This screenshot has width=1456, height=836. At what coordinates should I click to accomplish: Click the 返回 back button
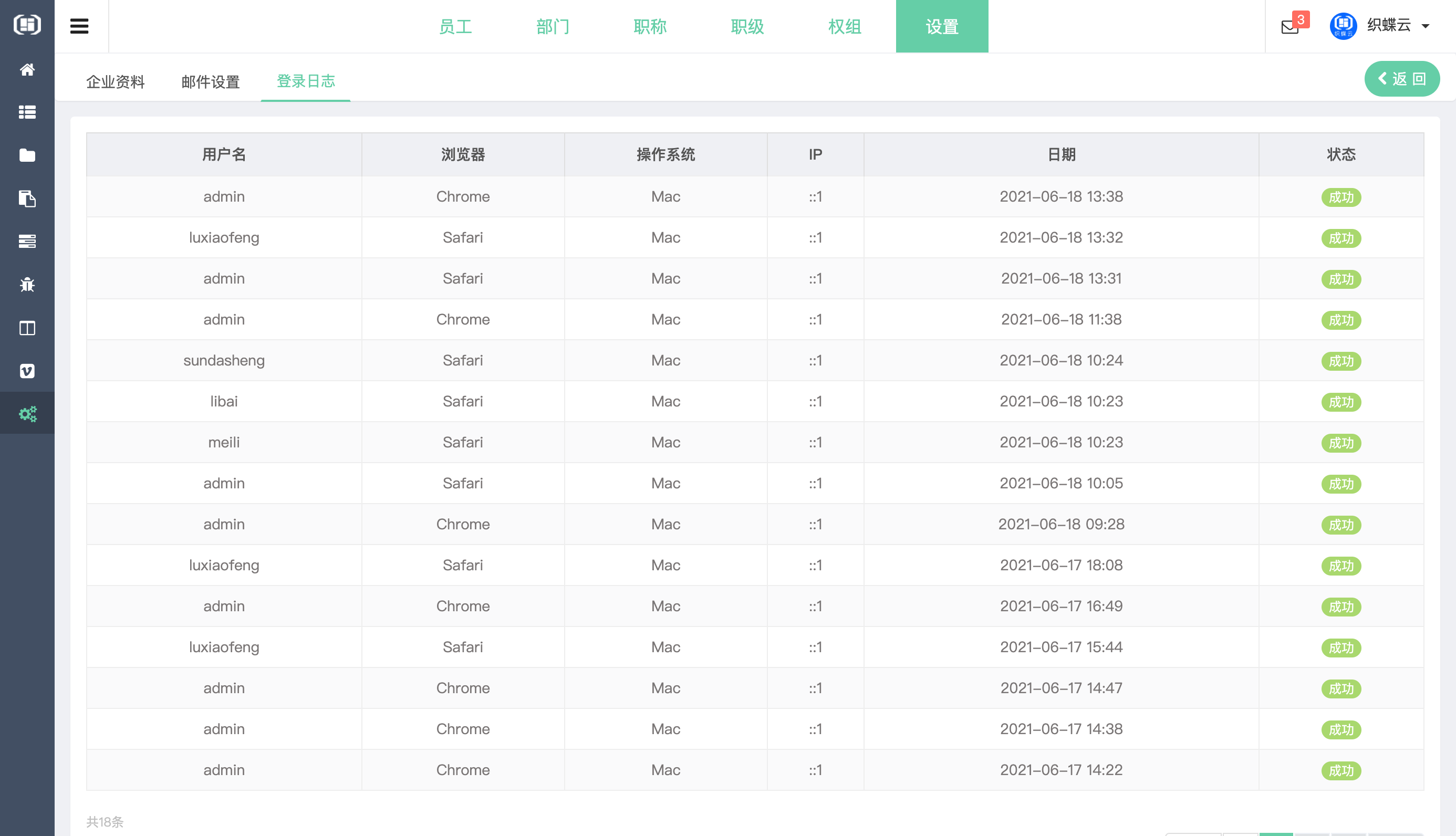click(x=1401, y=79)
